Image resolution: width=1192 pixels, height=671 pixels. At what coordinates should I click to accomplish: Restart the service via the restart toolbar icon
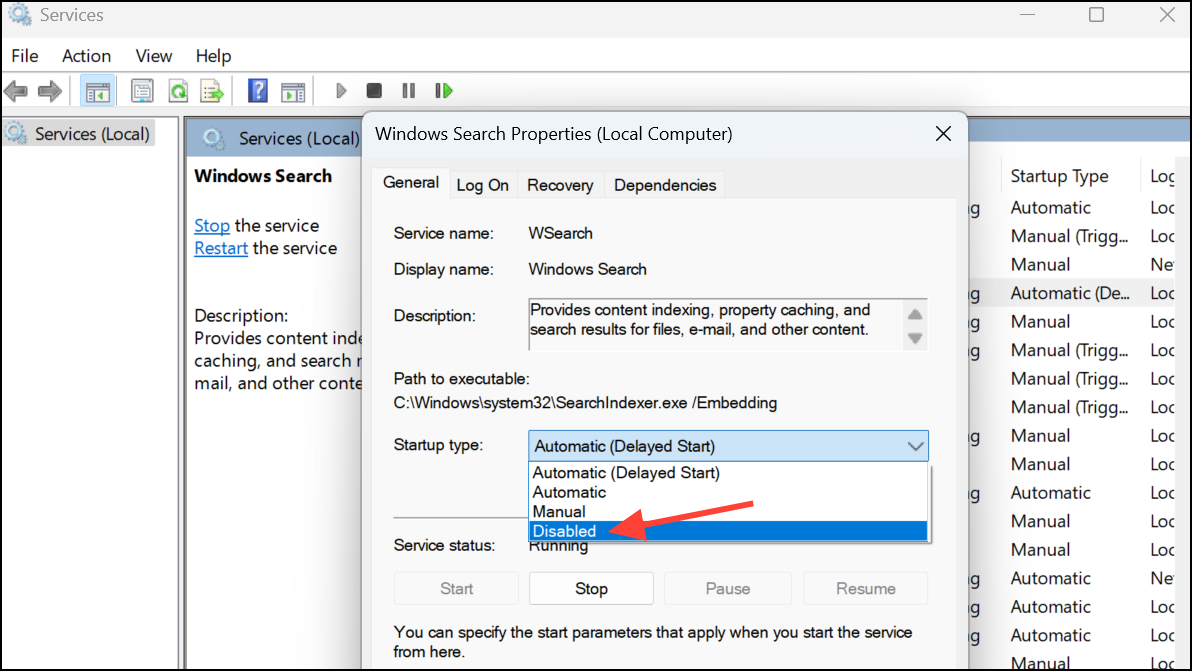(443, 91)
